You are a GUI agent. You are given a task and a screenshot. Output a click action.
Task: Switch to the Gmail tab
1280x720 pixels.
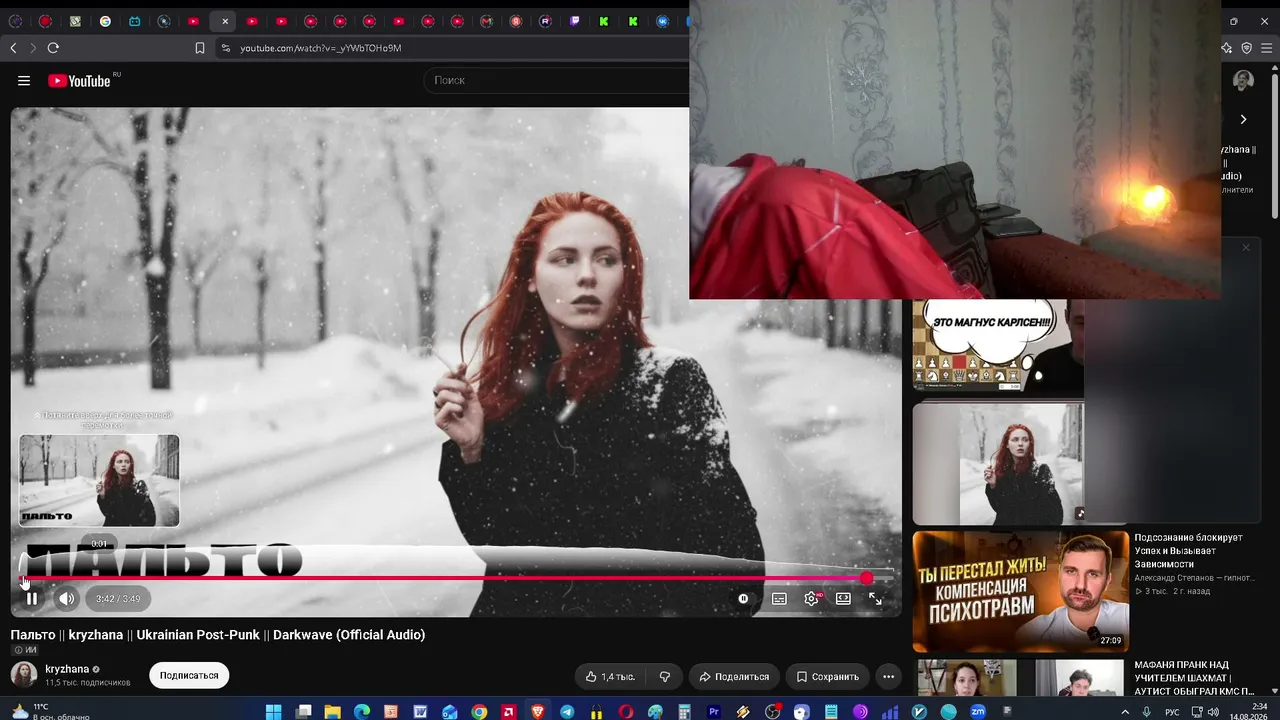pyautogui.click(x=487, y=21)
